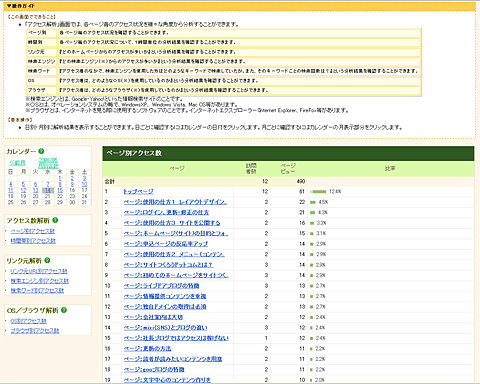Open help icon beside カレンダー heading

click(x=41, y=151)
